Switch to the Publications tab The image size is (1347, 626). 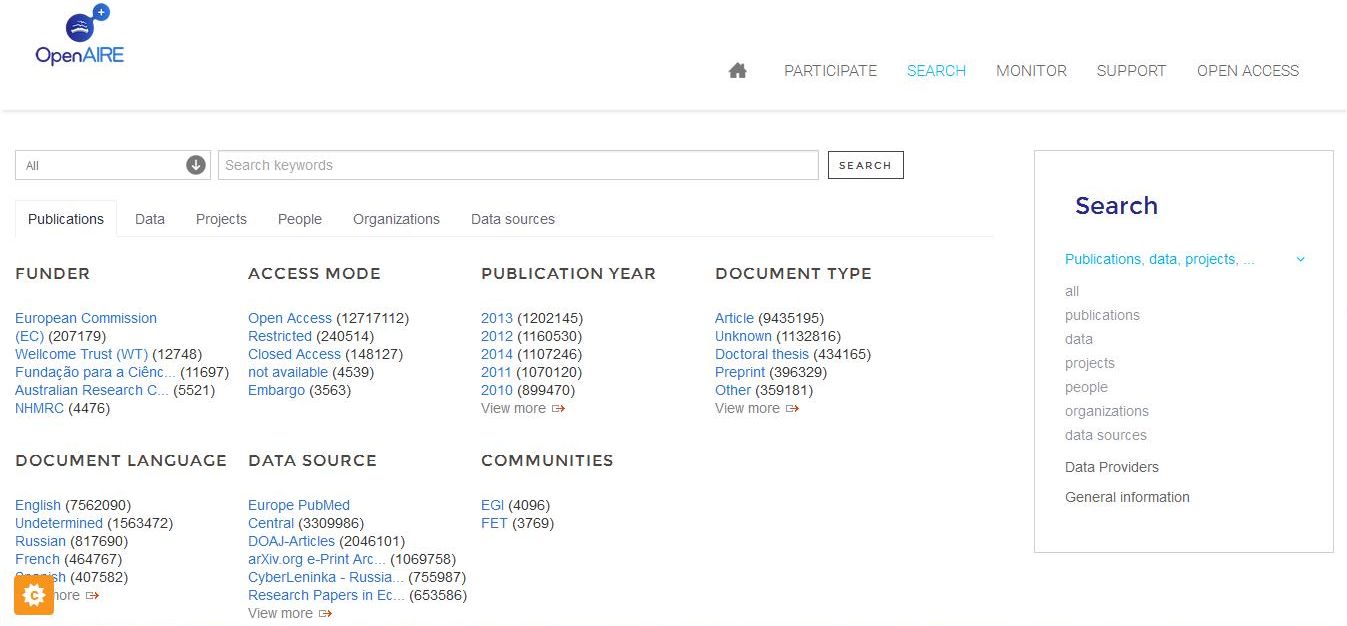(x=66, y=219)
